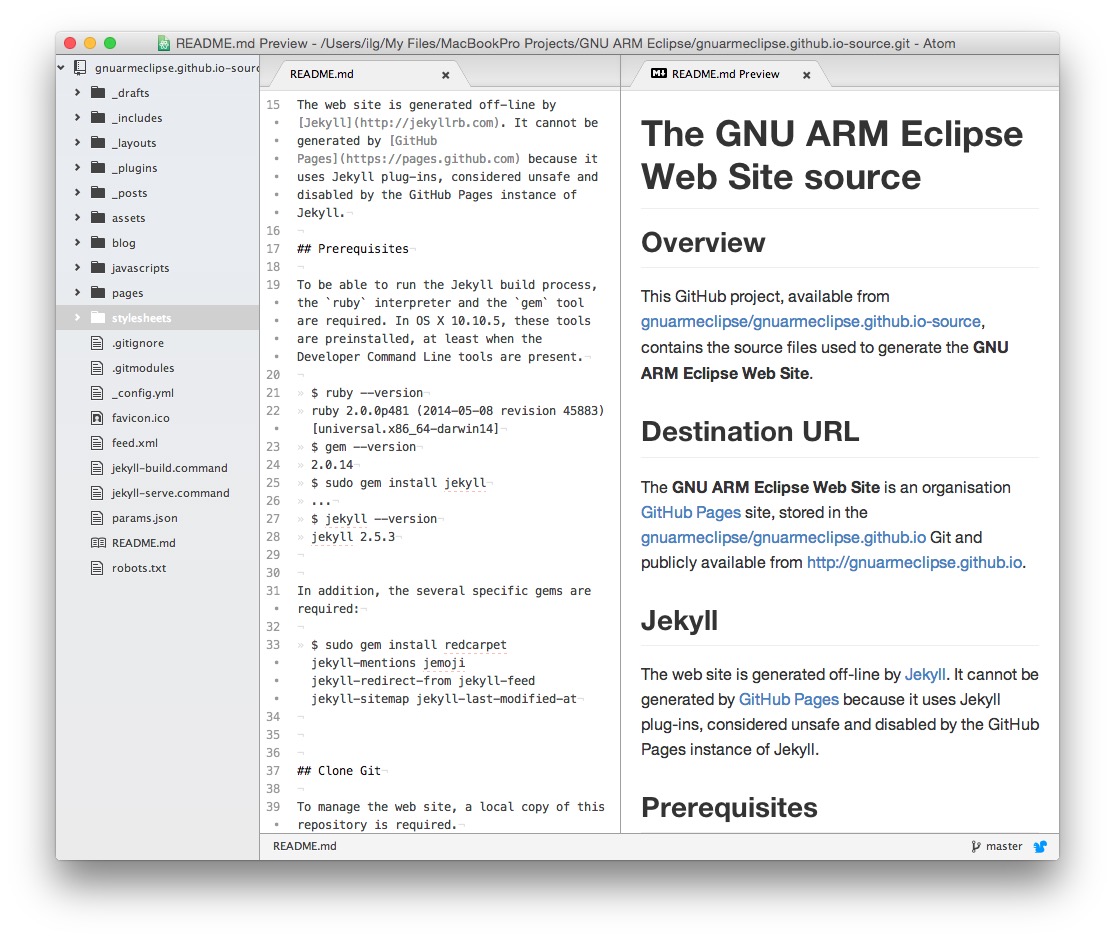The height and width of the screenshot is (940, 1115).
Task: Select _config.yml file name in tree
Action: (x=143, y=392)
